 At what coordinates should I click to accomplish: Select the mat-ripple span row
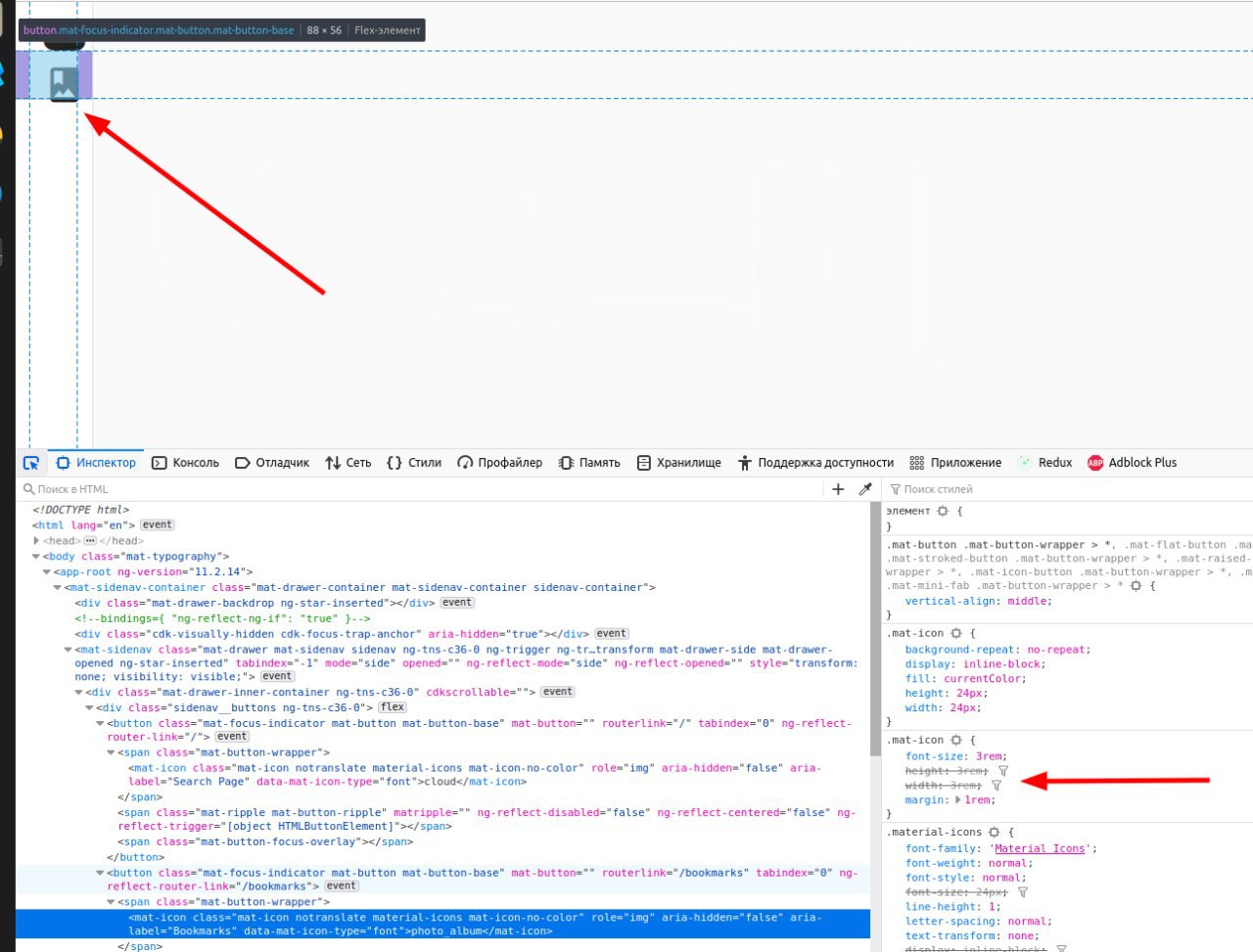click(442, 819)
